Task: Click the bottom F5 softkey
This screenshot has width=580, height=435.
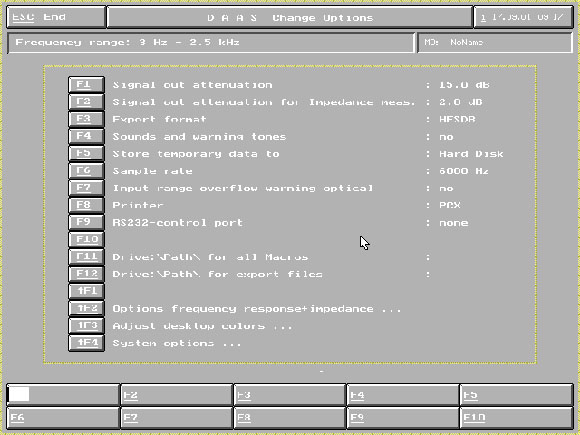Action: point(517,395)
